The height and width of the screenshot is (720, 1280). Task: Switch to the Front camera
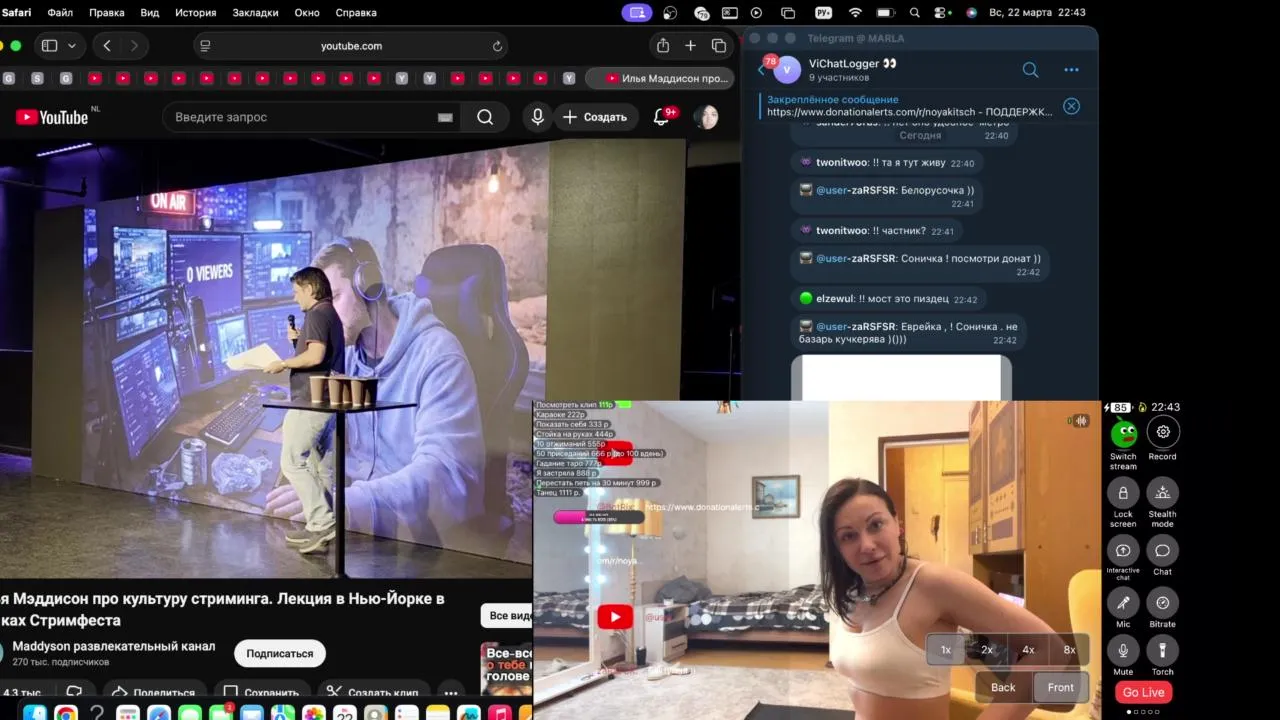[1061, 687]
